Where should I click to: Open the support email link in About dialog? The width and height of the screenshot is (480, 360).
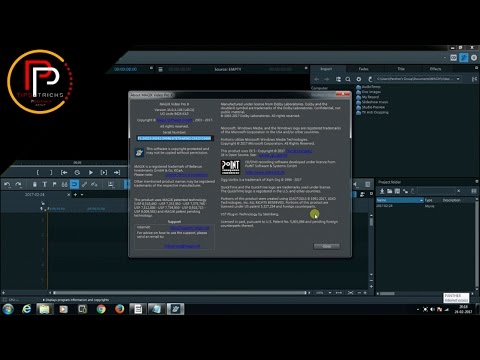pos(182,246)
